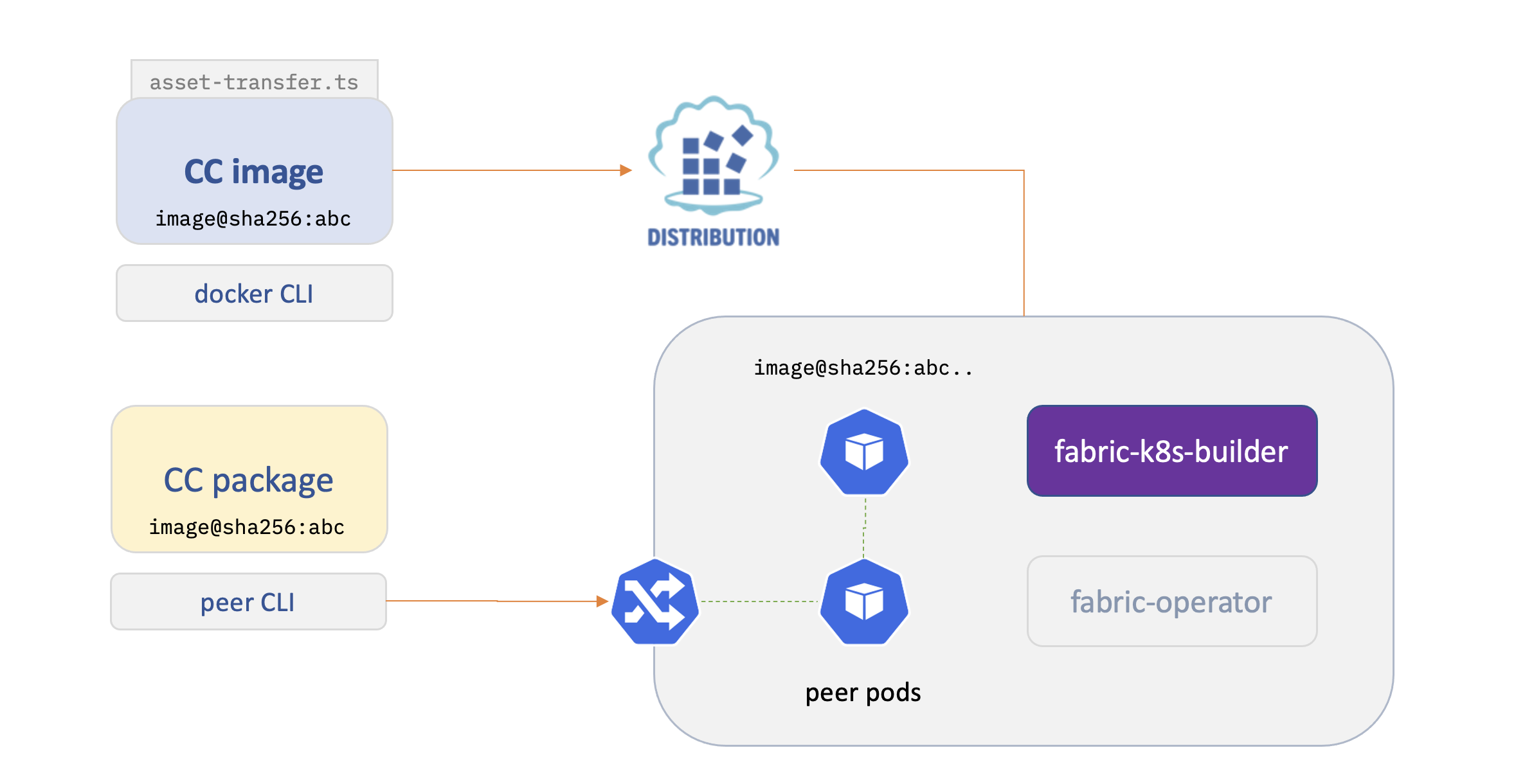Click the Kubernetes service shuffle-arrows icon
Screen dimensions: 1525x784
click(655, 602)
